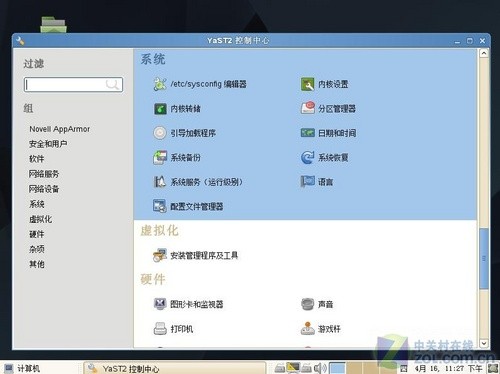Click the /etc/sysconfig 编辑器 label

pyautogui.click(x=208, y=84)
